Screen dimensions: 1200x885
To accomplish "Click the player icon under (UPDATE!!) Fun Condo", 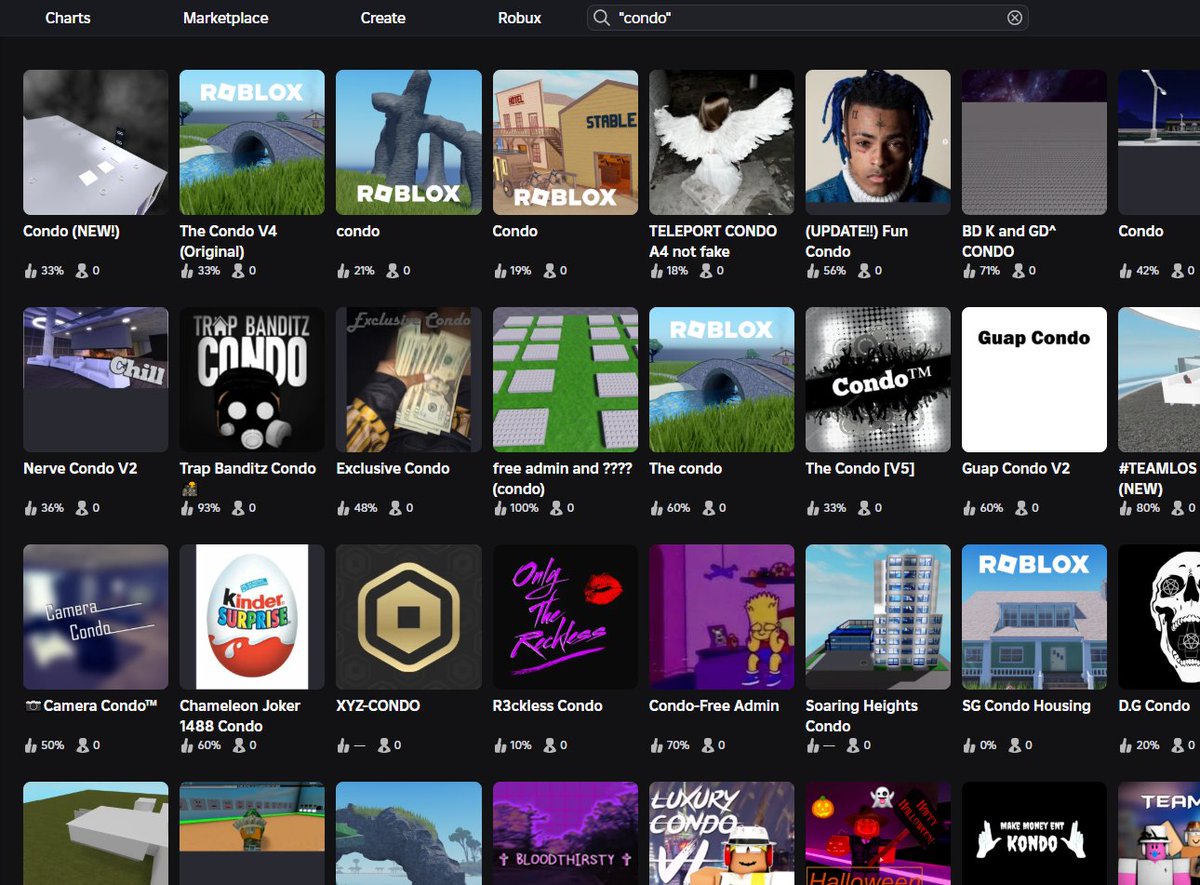I will click(866, 271).
